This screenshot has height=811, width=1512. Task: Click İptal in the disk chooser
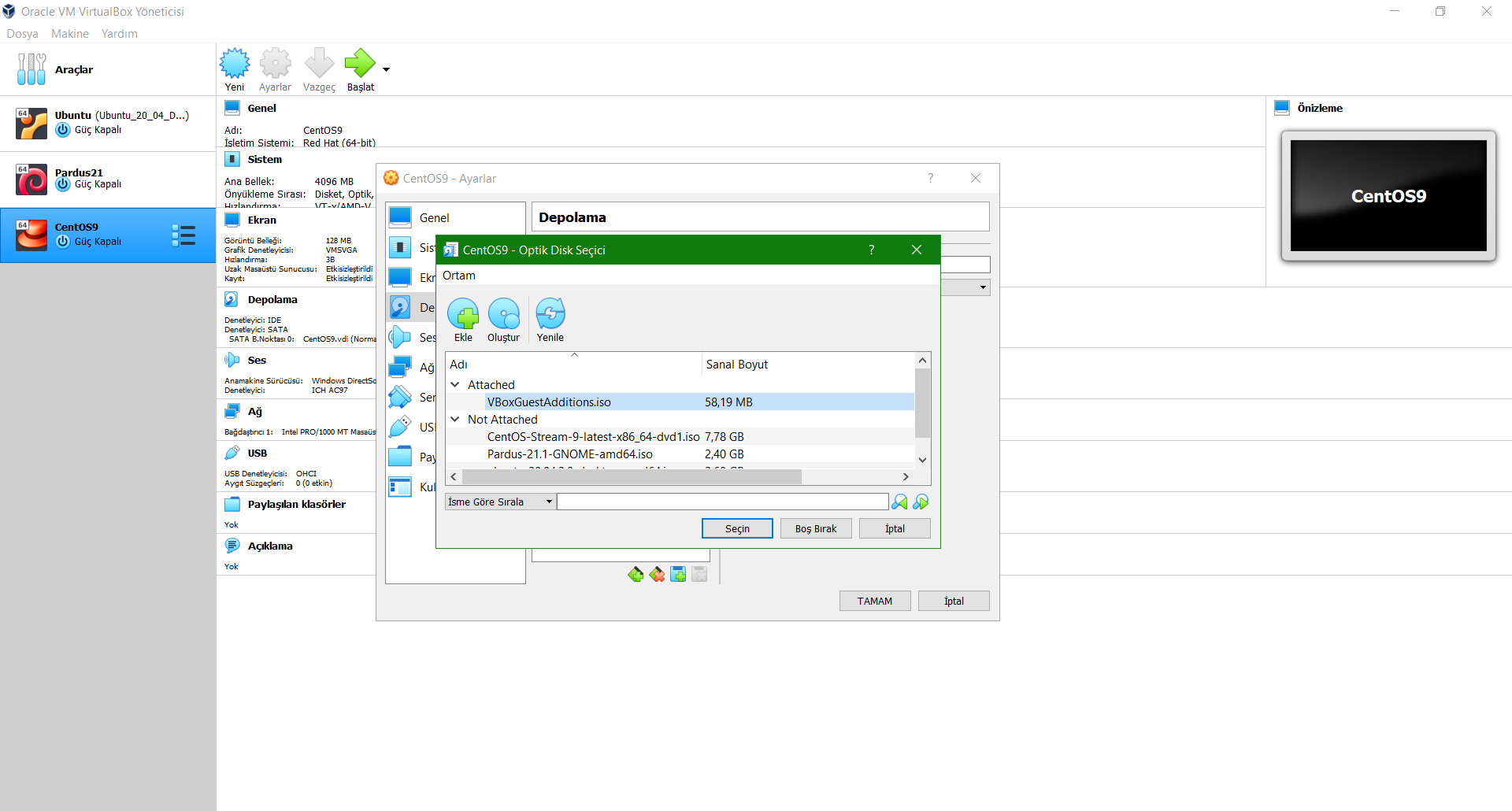tap(895, 528)
